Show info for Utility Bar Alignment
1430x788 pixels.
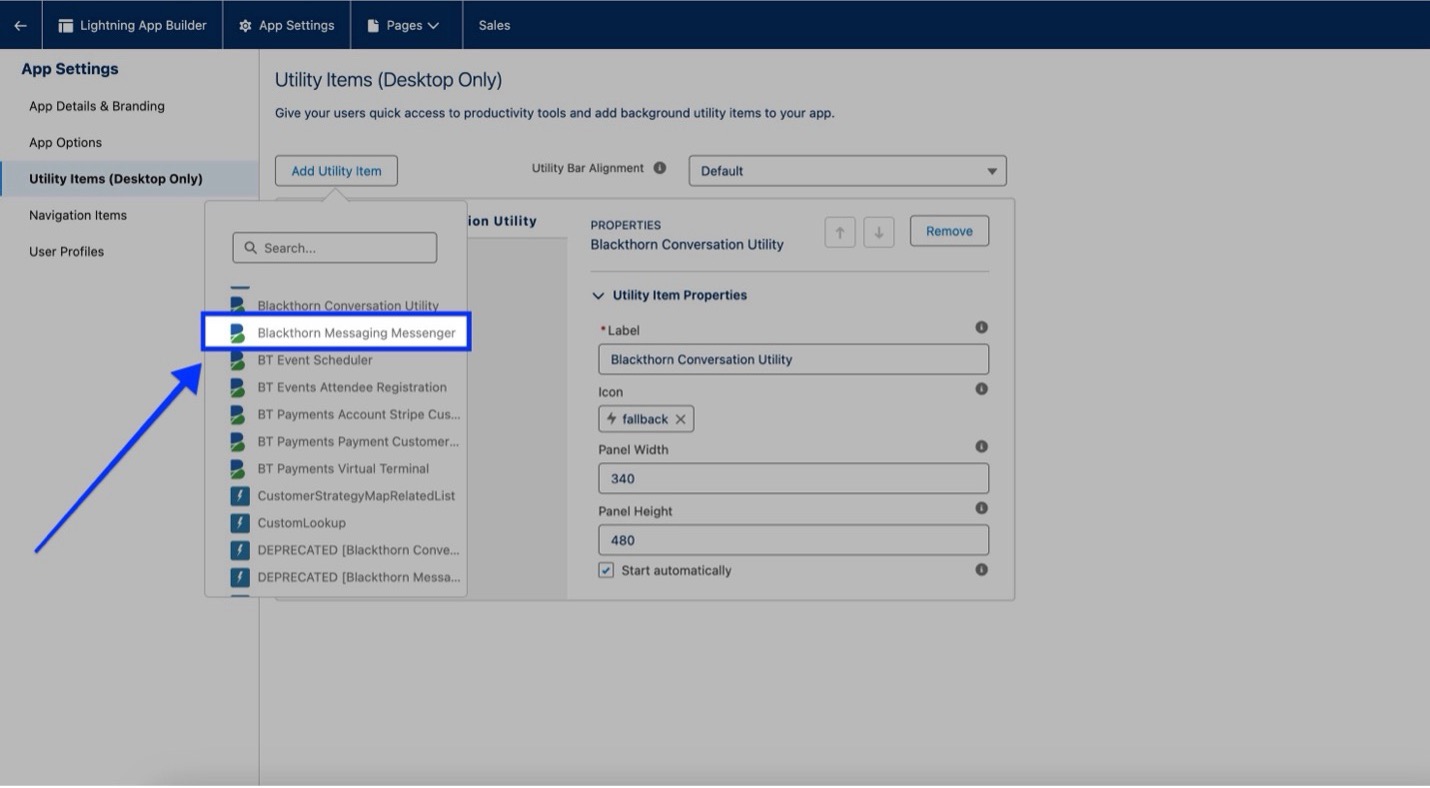660,168
